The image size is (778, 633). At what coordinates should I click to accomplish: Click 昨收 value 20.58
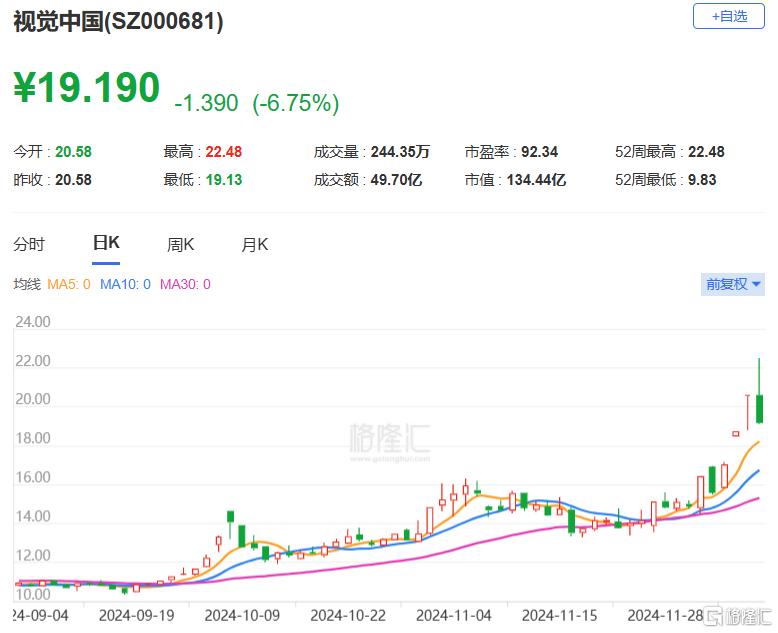[x=73, y=180]
